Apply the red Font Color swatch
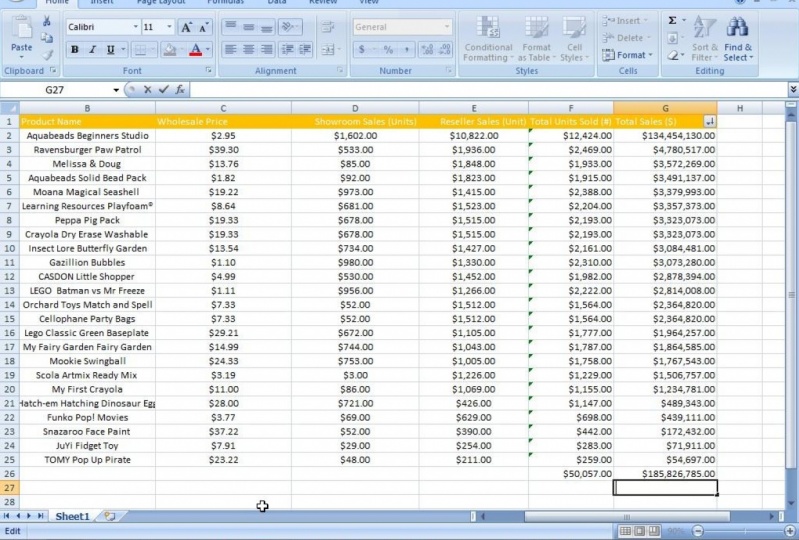This screenshot has height=540, width=799. 196,49
